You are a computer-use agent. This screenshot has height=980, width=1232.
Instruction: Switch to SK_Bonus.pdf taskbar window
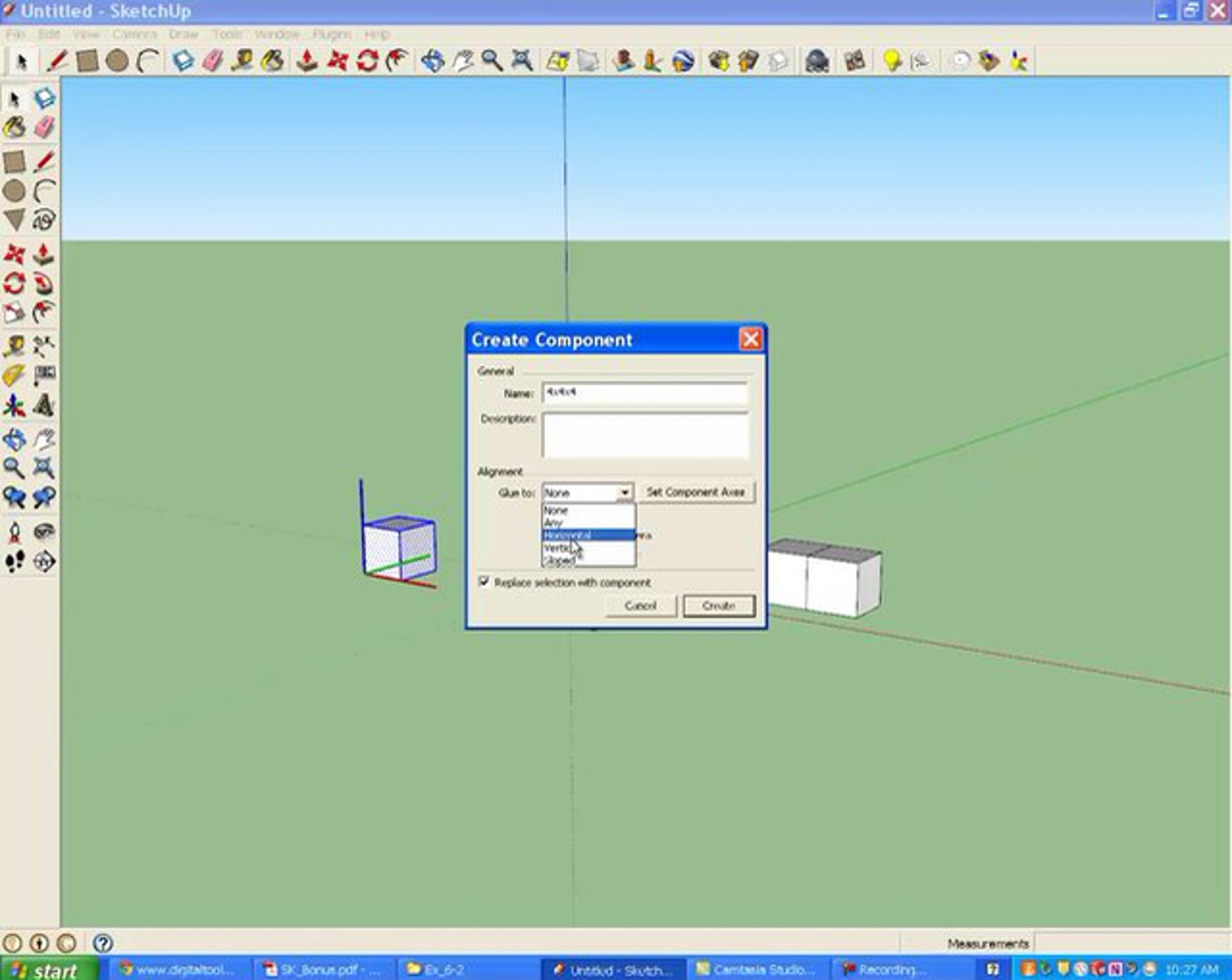(323, 970)
